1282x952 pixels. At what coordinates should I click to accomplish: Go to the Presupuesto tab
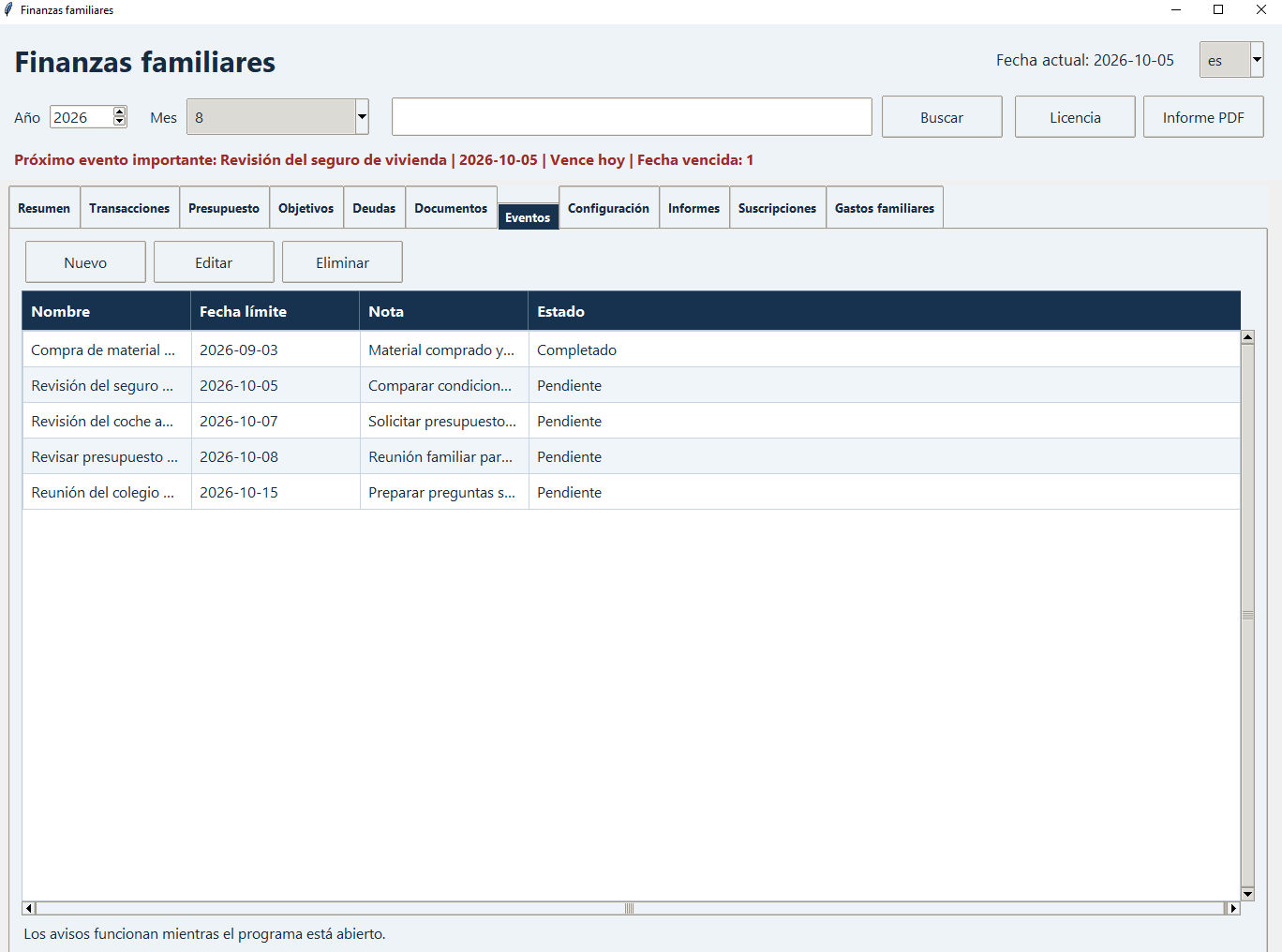pos(224,208)
